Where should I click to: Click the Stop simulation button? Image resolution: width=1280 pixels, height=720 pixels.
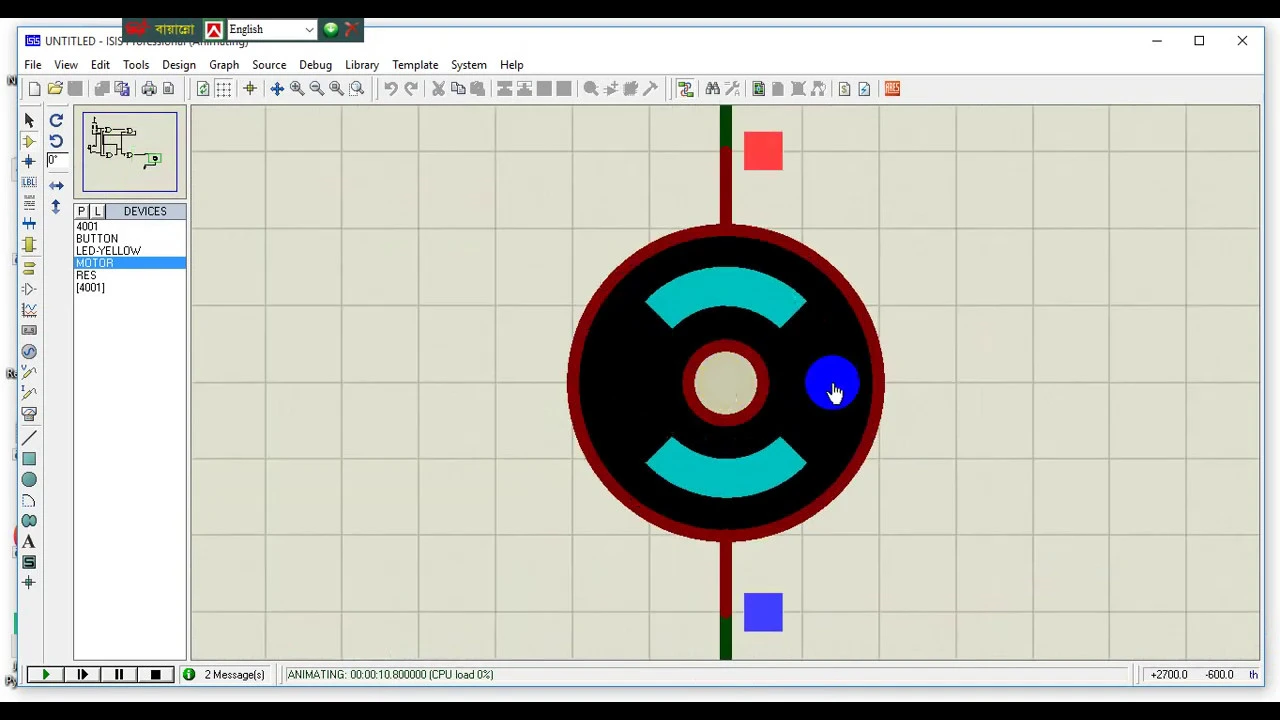point(155,675)
